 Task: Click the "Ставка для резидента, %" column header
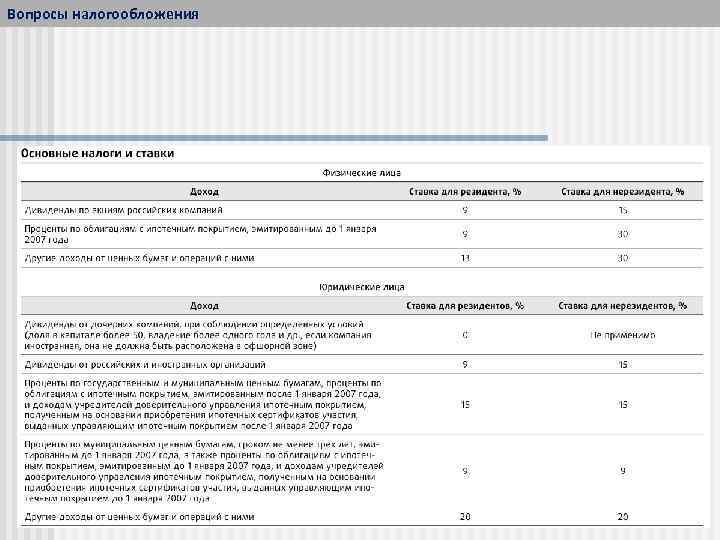click(x=465, y=192)
